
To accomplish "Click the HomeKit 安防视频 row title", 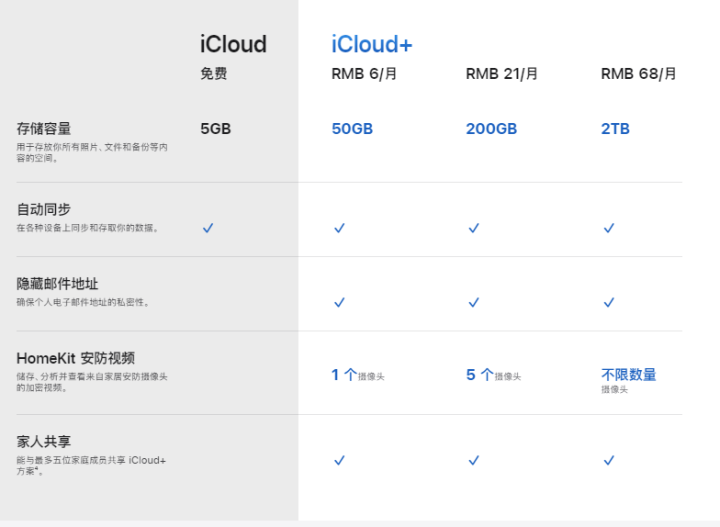I will coord(75,358).
